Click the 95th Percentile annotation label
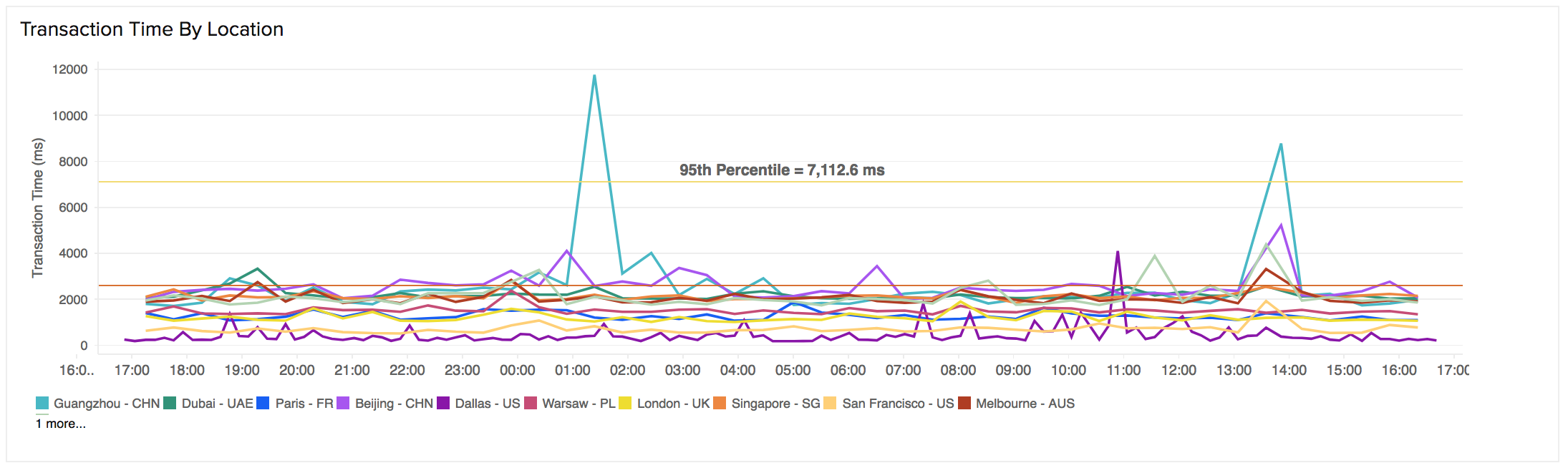Screen dimensions: 1568x468 (x=782, y=170)
